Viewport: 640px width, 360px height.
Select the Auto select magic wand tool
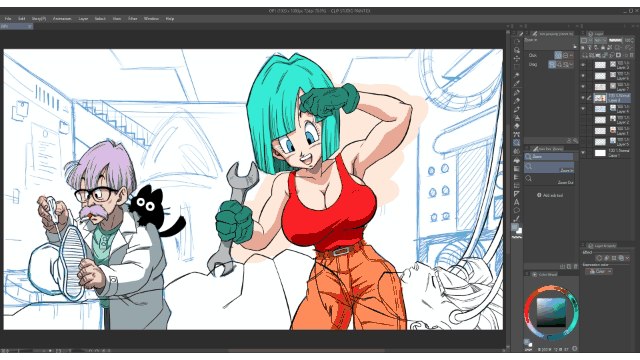[517, 76]
